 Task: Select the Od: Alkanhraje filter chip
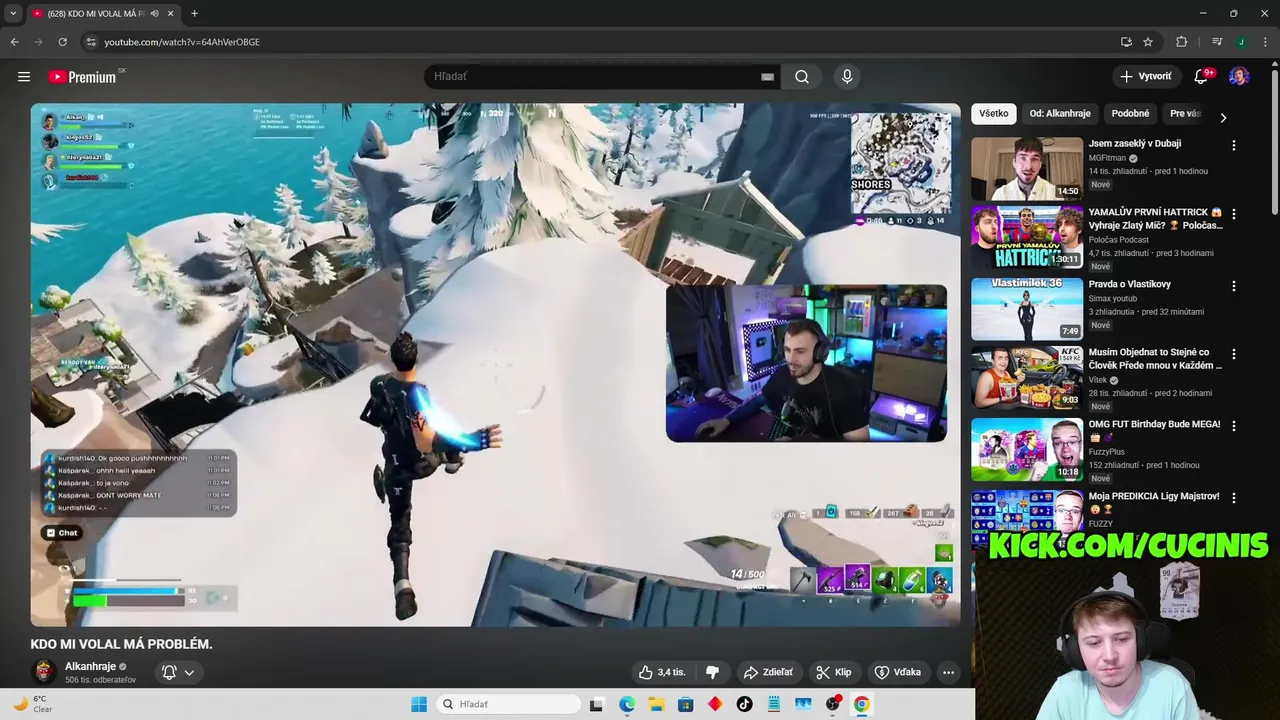click(1060, 114)
